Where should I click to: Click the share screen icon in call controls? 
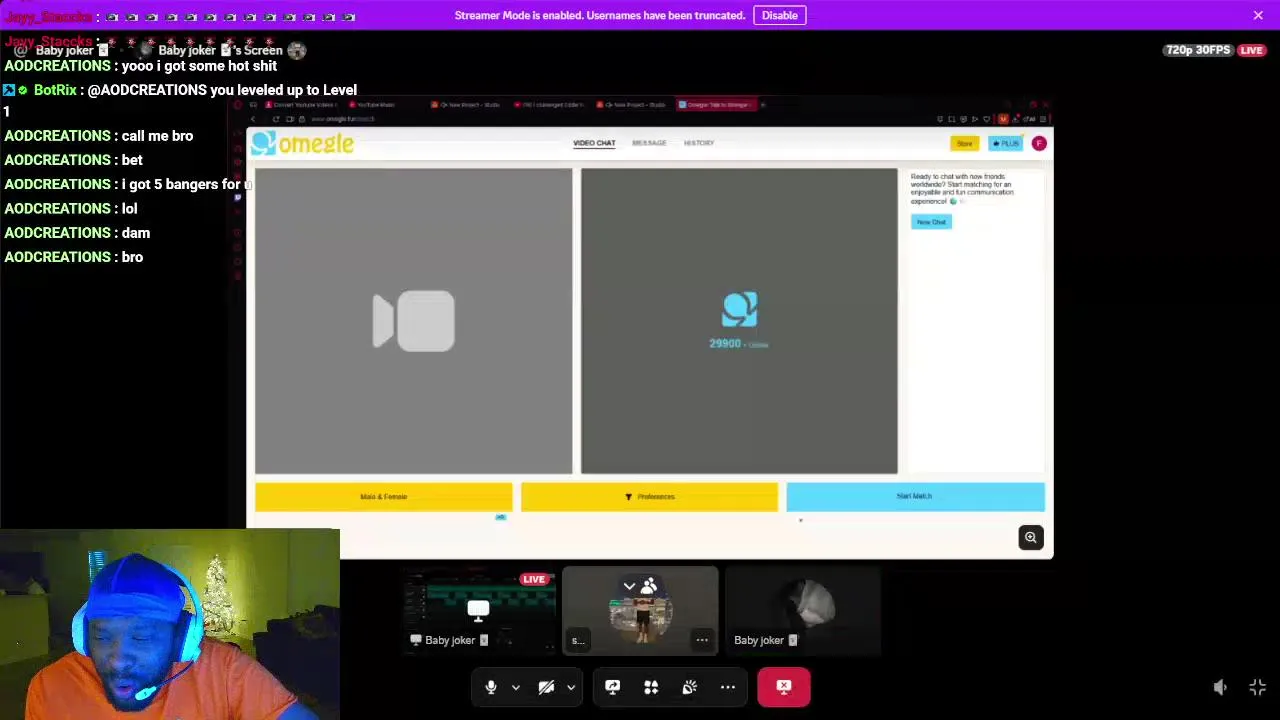pos(612,687)
